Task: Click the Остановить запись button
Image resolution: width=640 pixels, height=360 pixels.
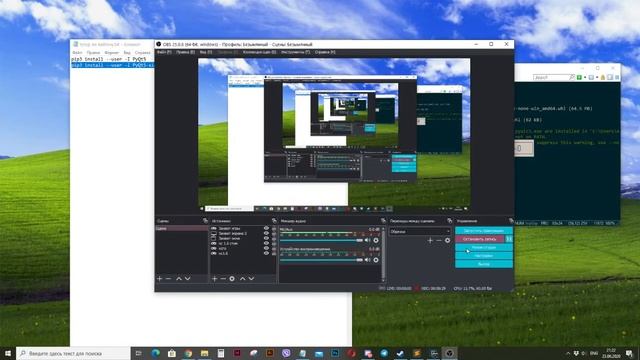Action: point(480,239)
